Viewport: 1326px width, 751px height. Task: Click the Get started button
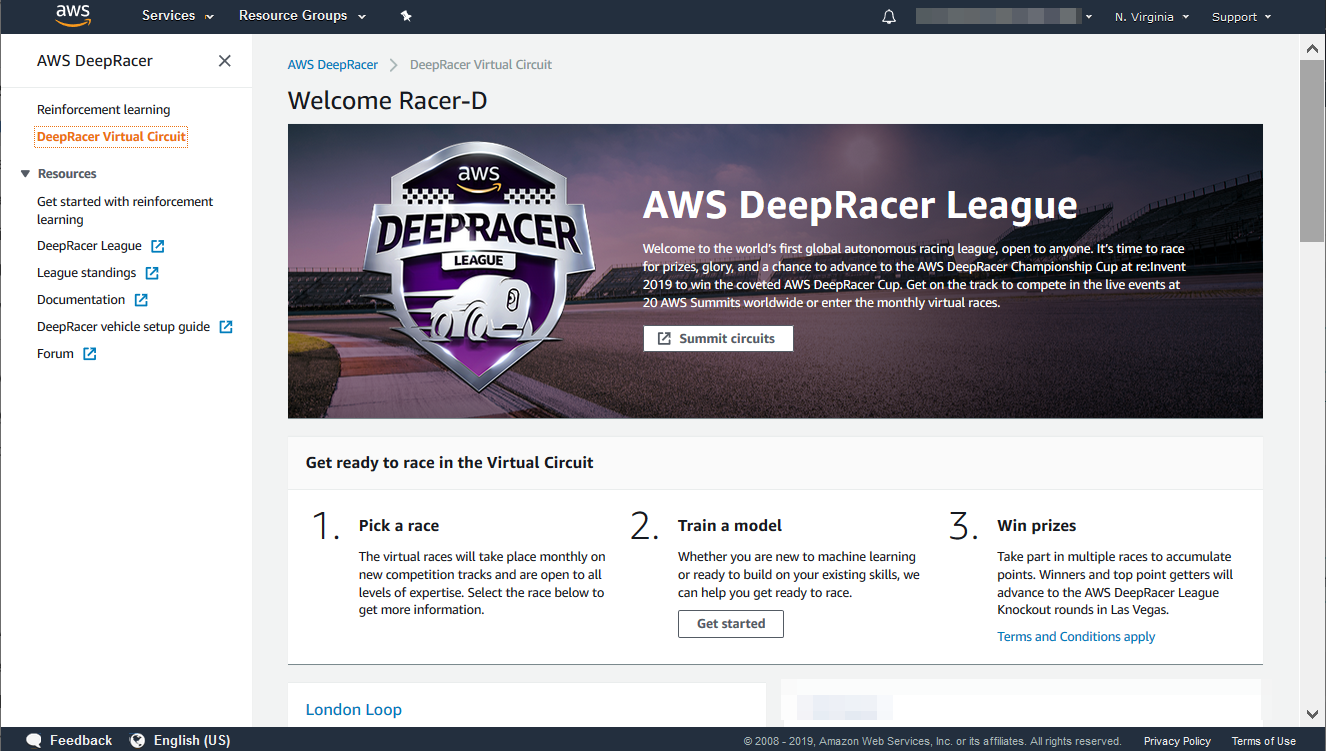[730, 624]
